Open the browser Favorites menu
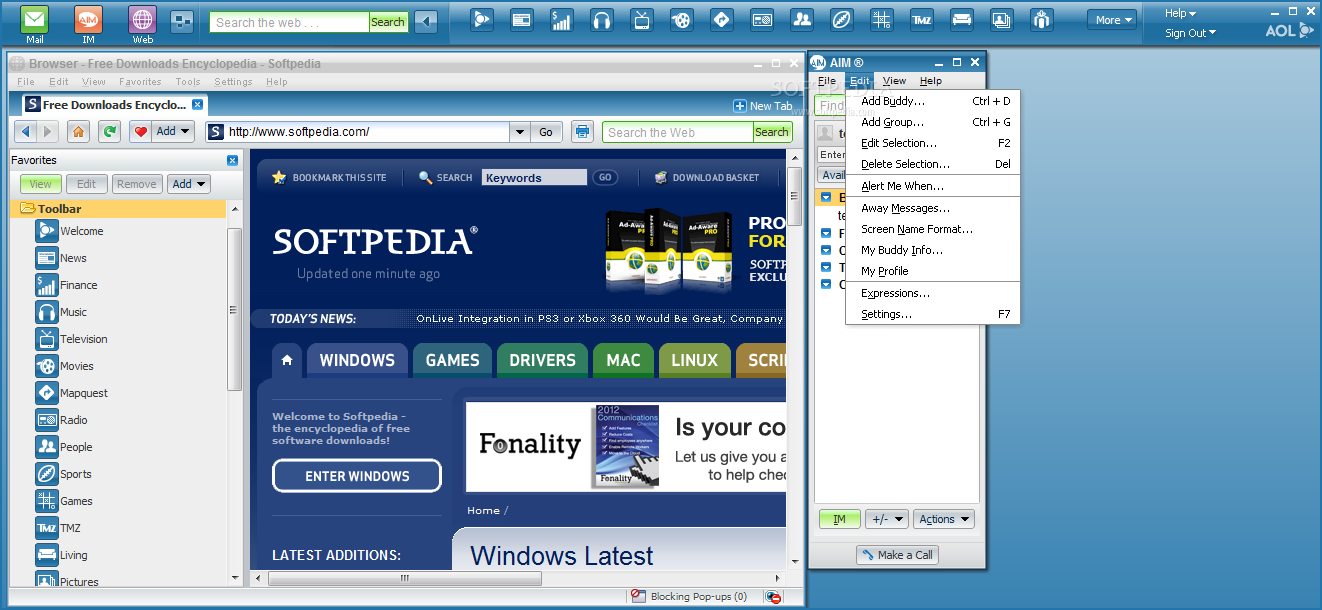The image size is (1322, 610). click(140, 82)
